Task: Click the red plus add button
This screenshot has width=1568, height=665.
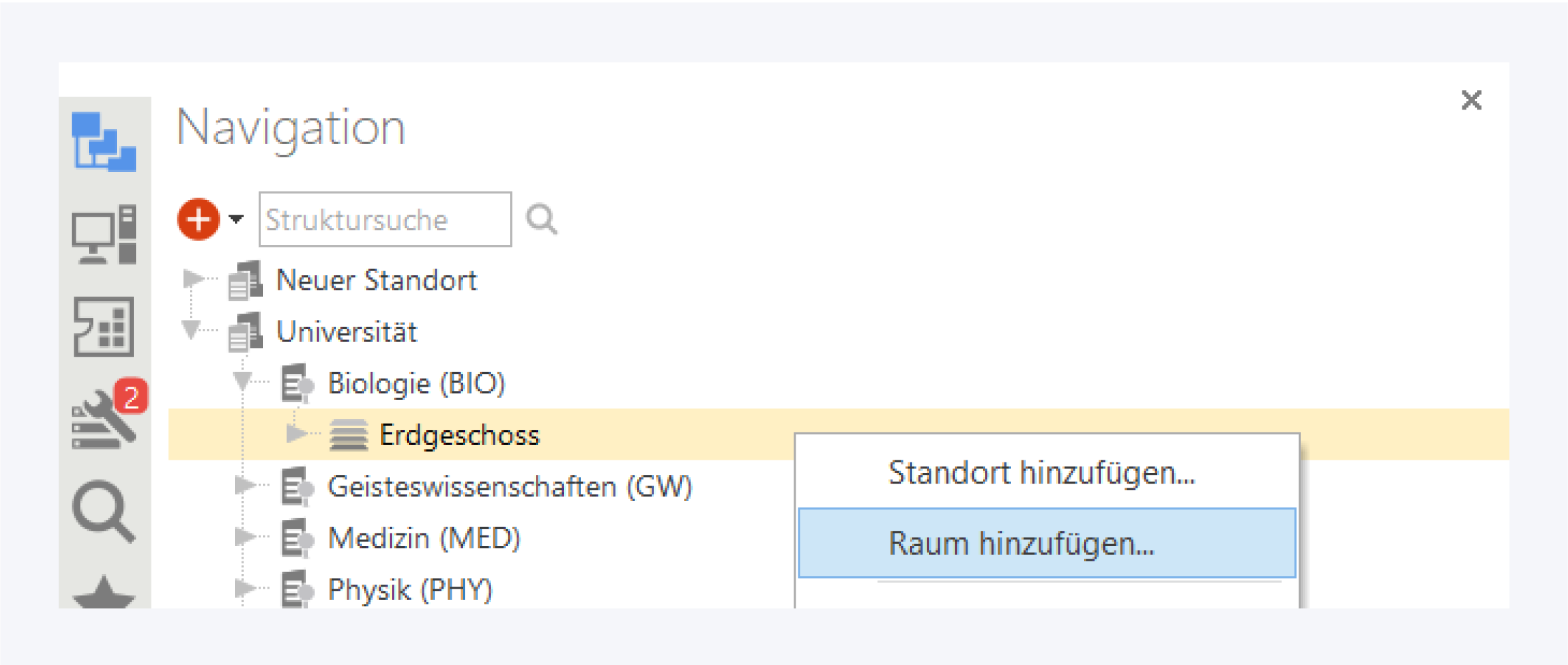Action: coord(198,219)
